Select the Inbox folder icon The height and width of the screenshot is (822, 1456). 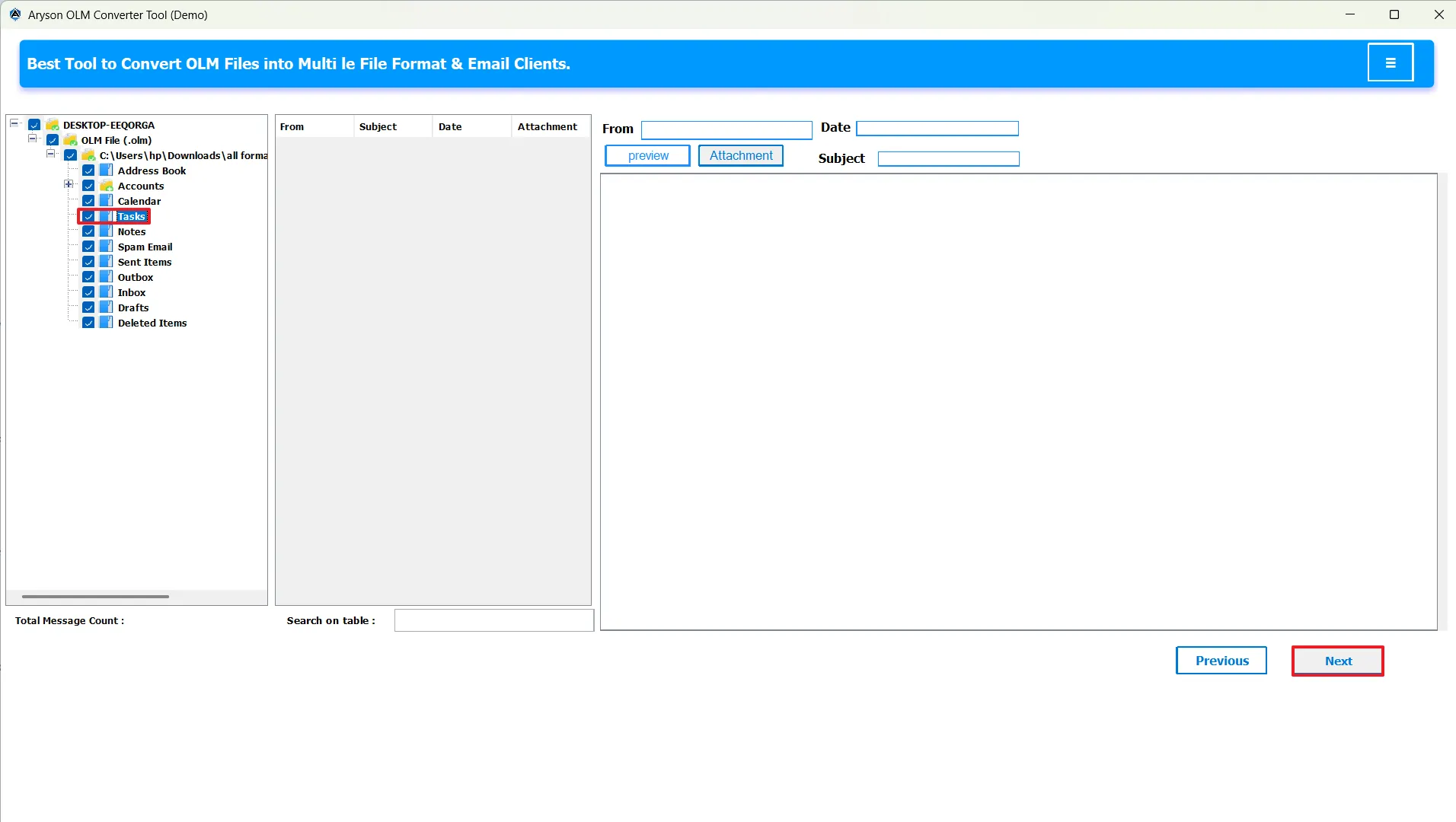[x=107, y=292]
